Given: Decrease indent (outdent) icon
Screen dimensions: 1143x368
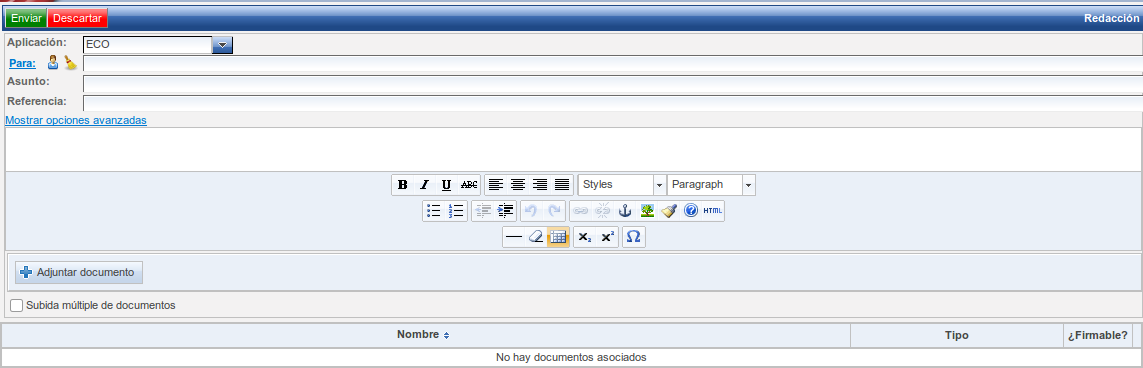Looking at the screenshot, I should click(483, 211).
